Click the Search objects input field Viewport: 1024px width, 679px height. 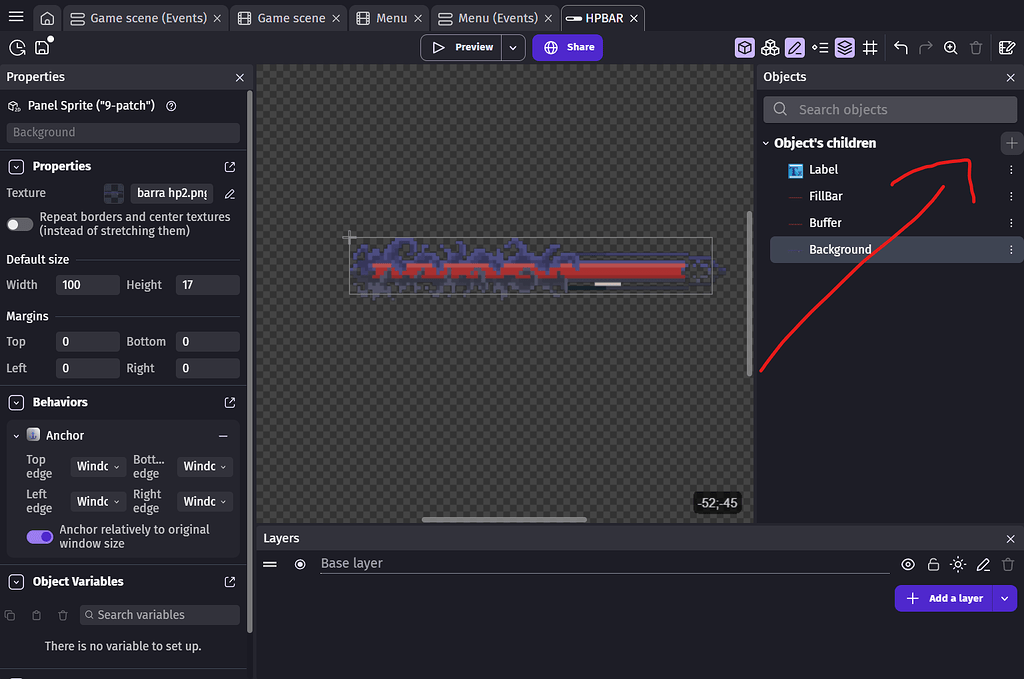tap(889, 109)
